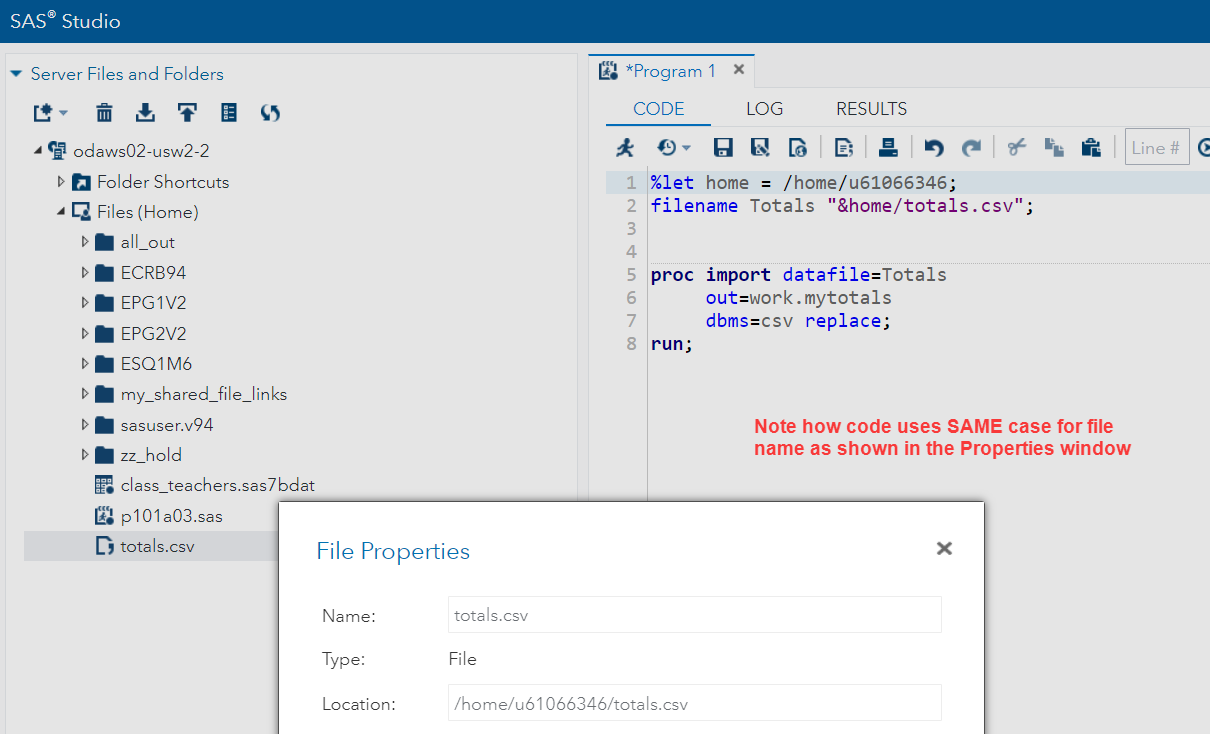Expand the all_out folder

tap(85, 242)
